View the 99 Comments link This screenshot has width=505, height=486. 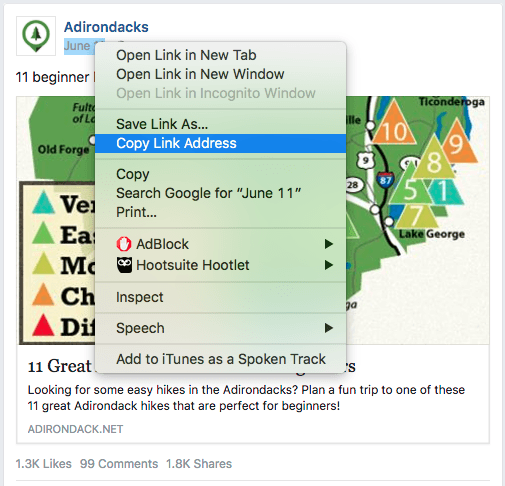(x=119, y=464)
